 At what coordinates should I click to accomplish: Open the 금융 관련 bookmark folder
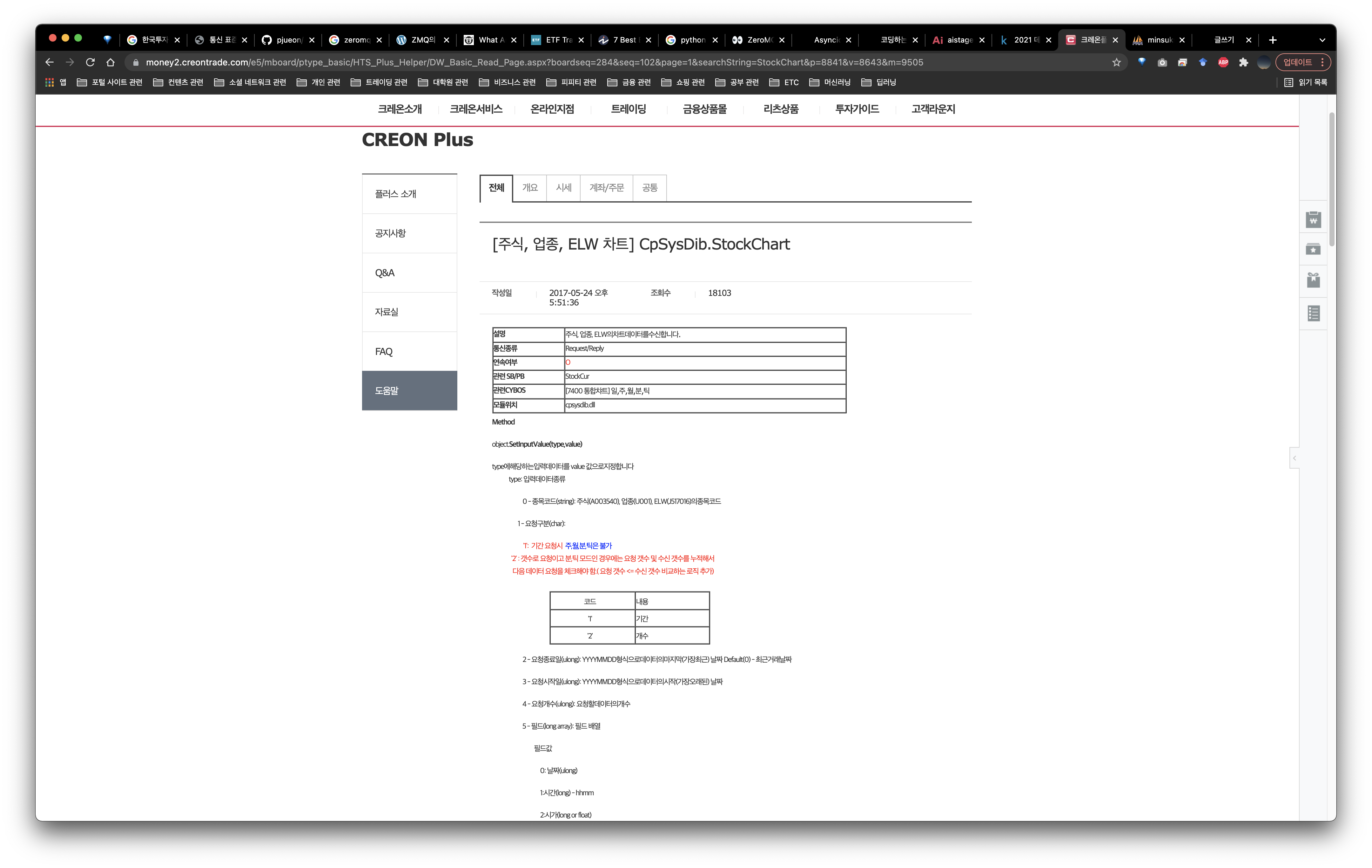click(629, 82)
